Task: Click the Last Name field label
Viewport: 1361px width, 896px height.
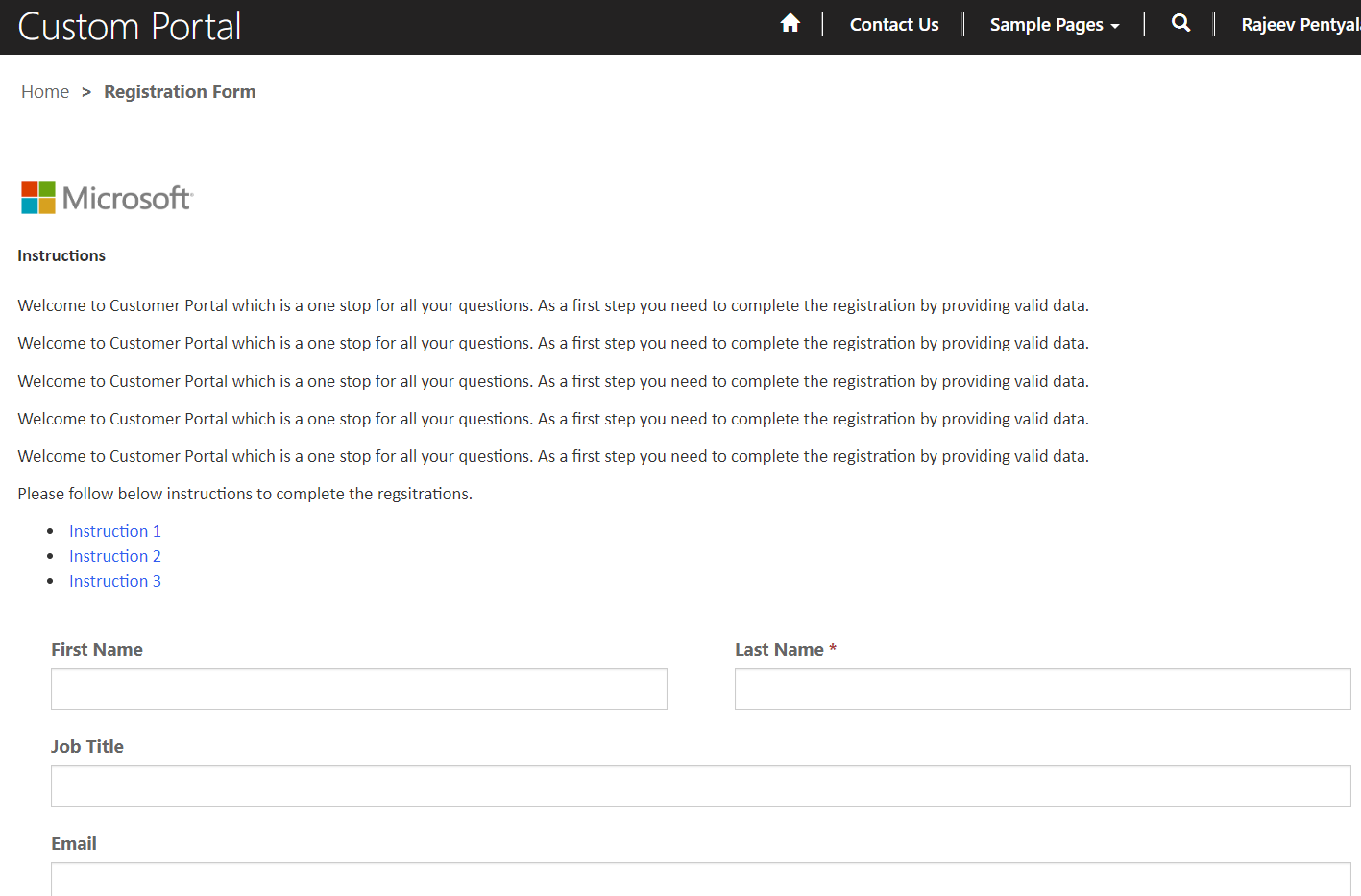Action: 778,649
